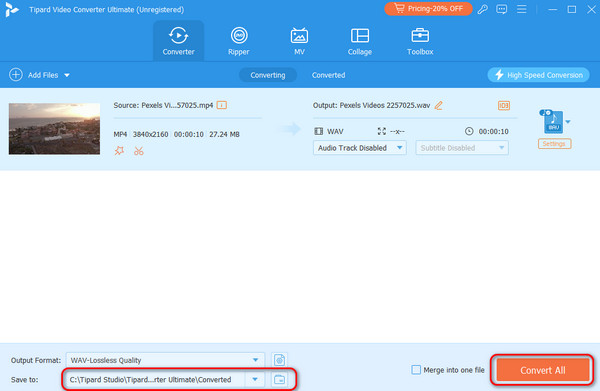Click the WAV output format file icon

point(553,122)
